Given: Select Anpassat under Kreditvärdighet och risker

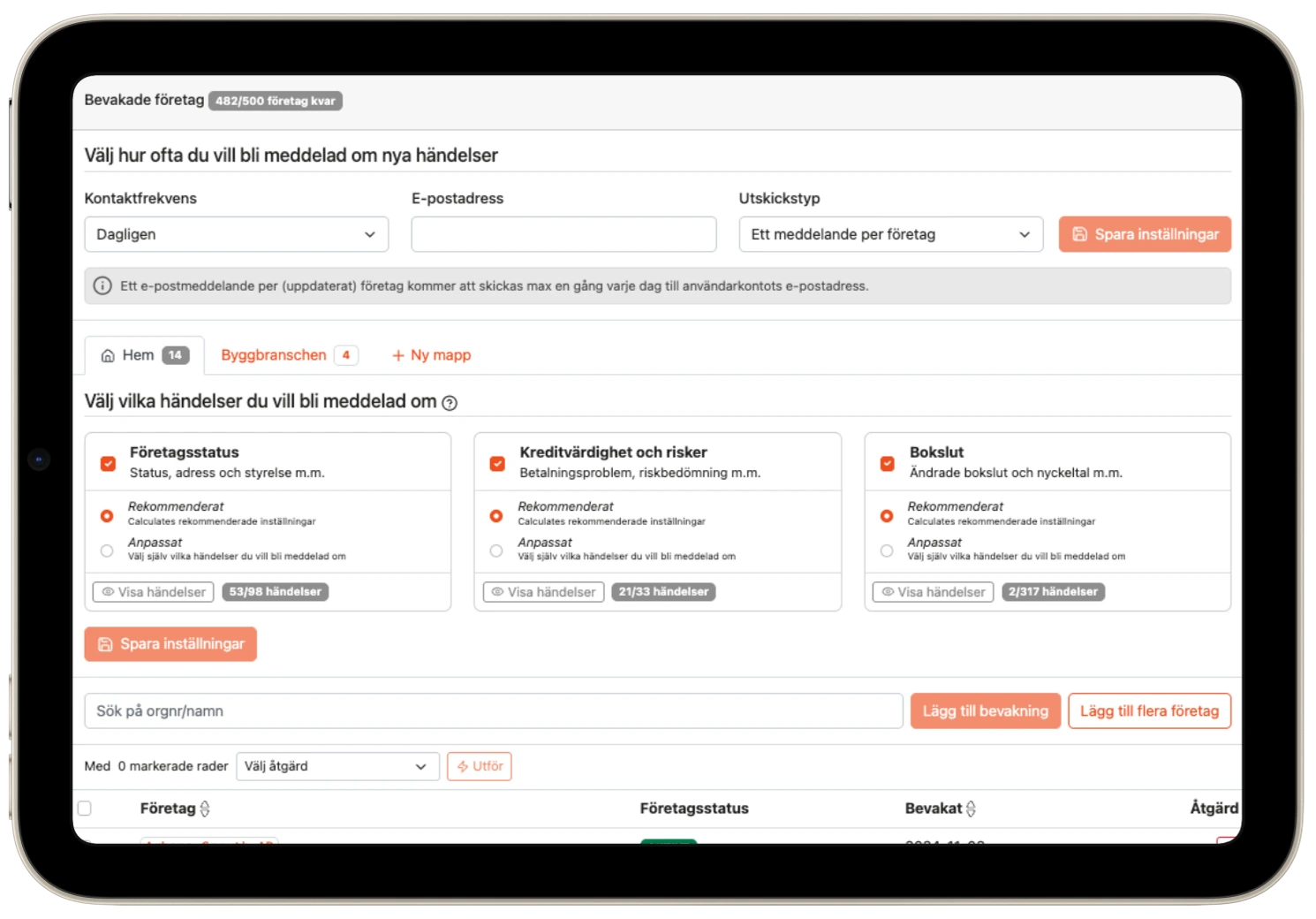Looking at the screenshot, I should 496,551.
